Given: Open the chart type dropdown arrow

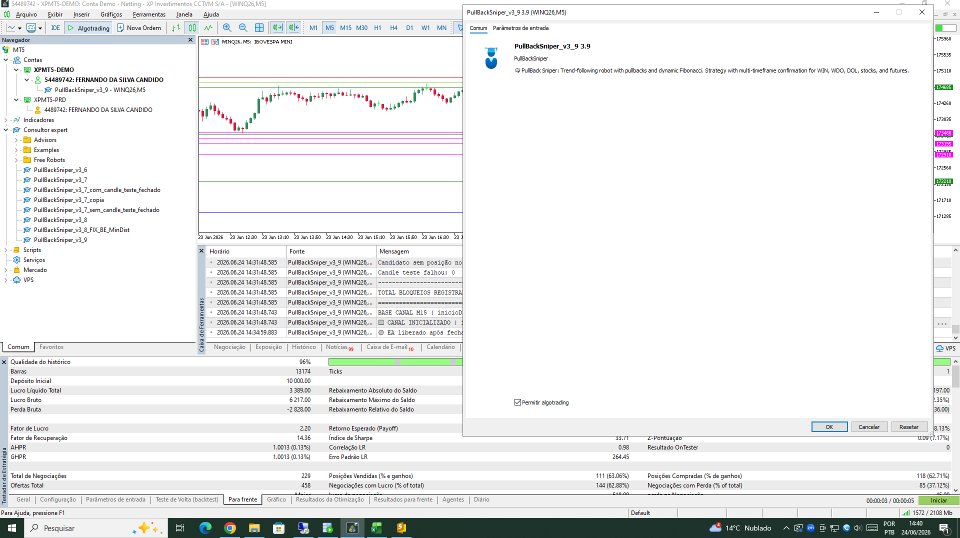Looking at the screenshot, I should [20, 28].
